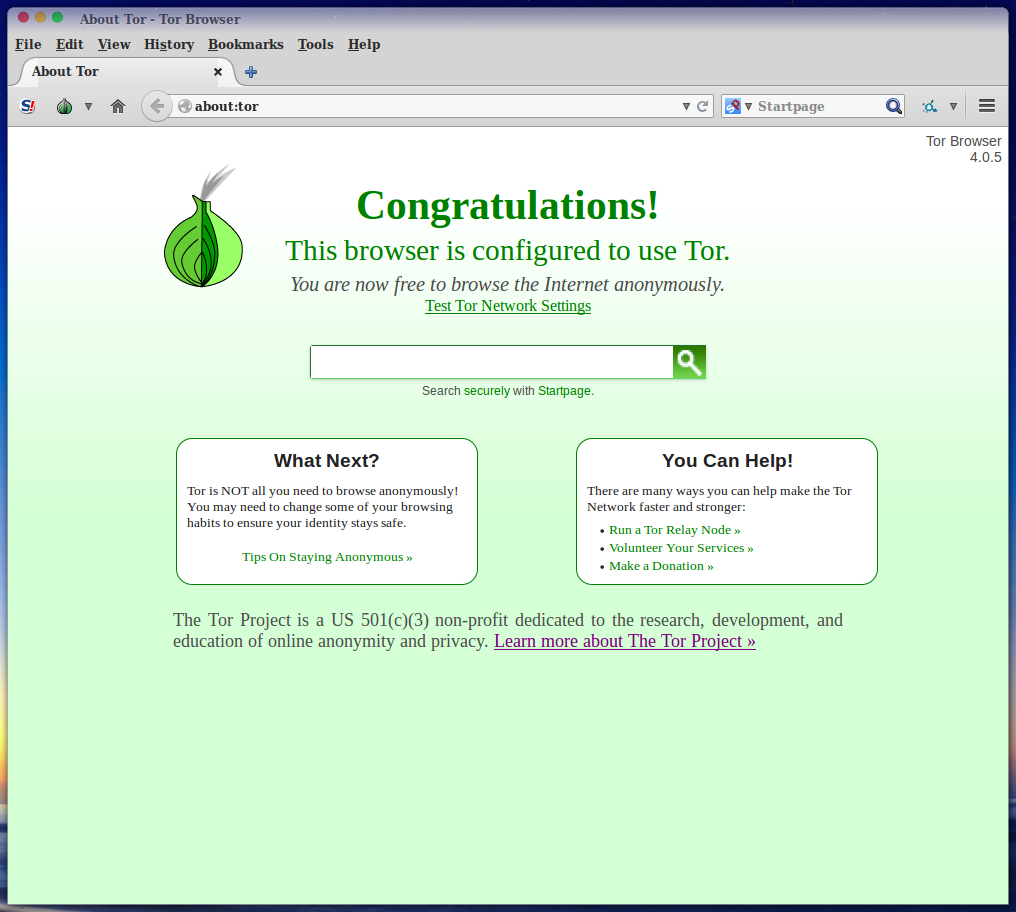Select the About Tor tab

tap(125, 71)
